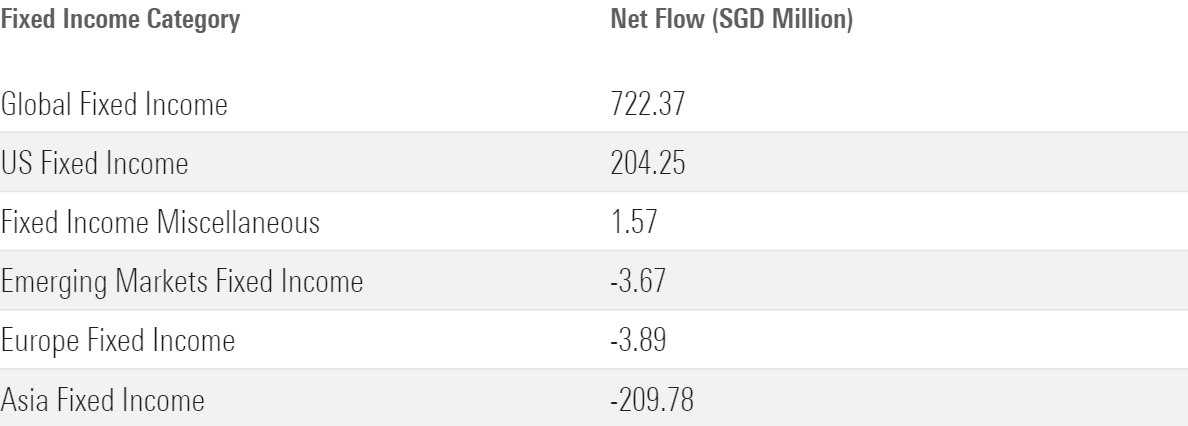1188x426 pixels.
Task: Select the Europe Fixed Income category cell
Action: (118, 342)
